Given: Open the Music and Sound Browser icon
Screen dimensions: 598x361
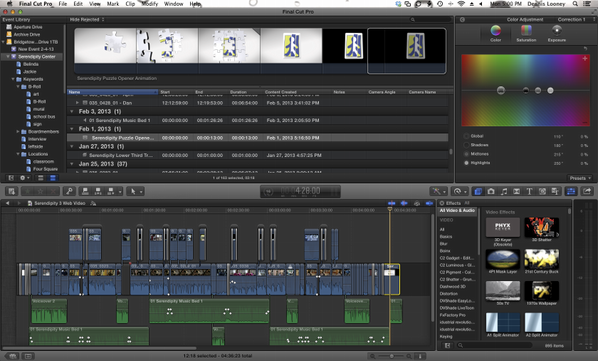Looking at the screenshot, I should tap(504, 191).
